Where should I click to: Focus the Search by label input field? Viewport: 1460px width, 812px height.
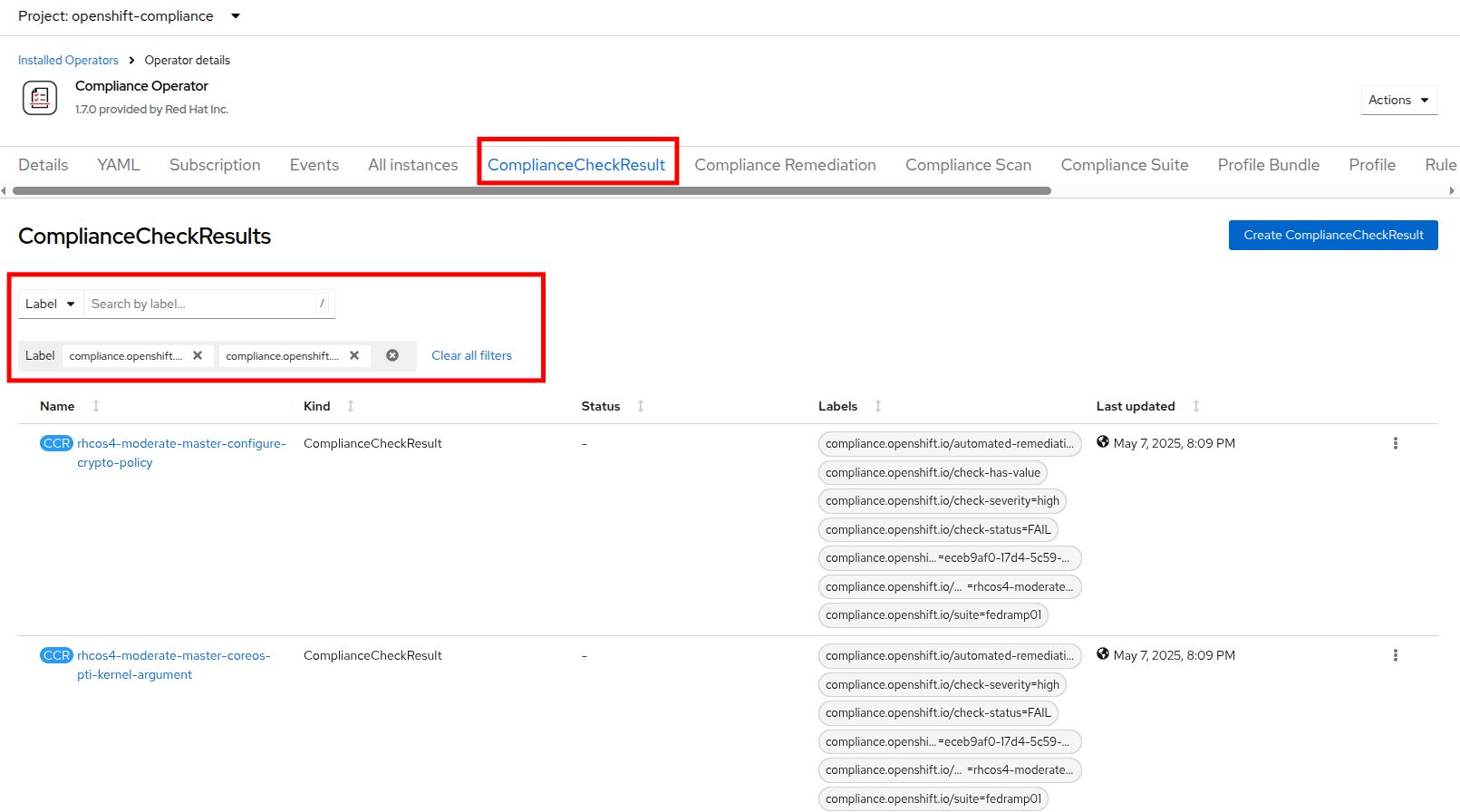[x=201, y=304]
